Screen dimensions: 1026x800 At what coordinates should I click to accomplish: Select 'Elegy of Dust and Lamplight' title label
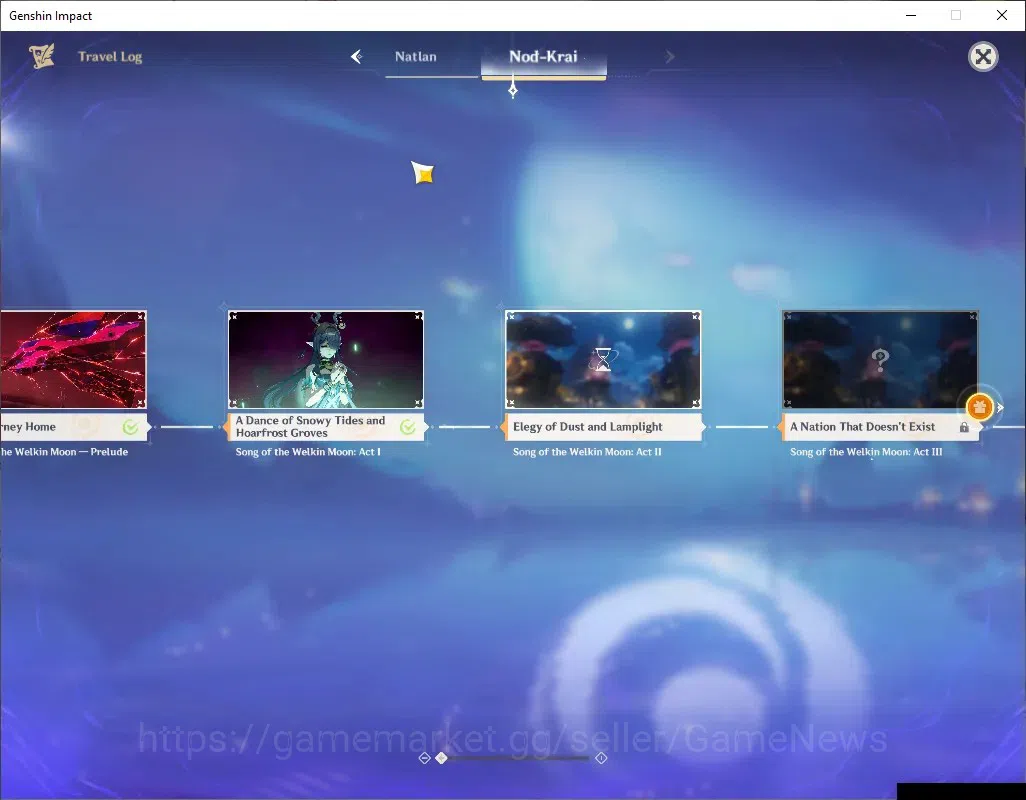(588, 426)
